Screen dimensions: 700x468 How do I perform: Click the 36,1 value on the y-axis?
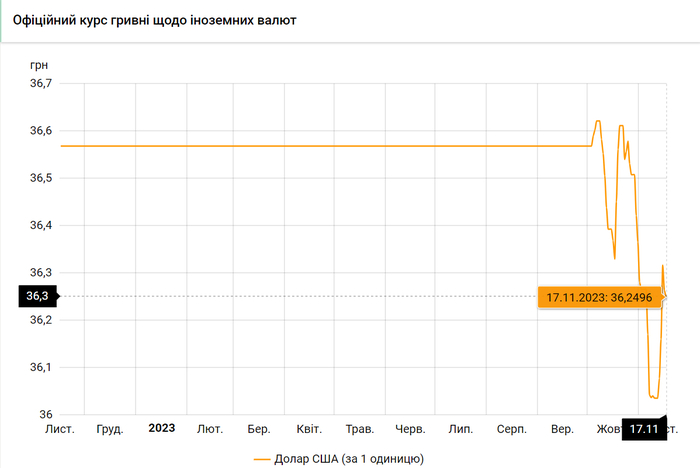point(40,367)
